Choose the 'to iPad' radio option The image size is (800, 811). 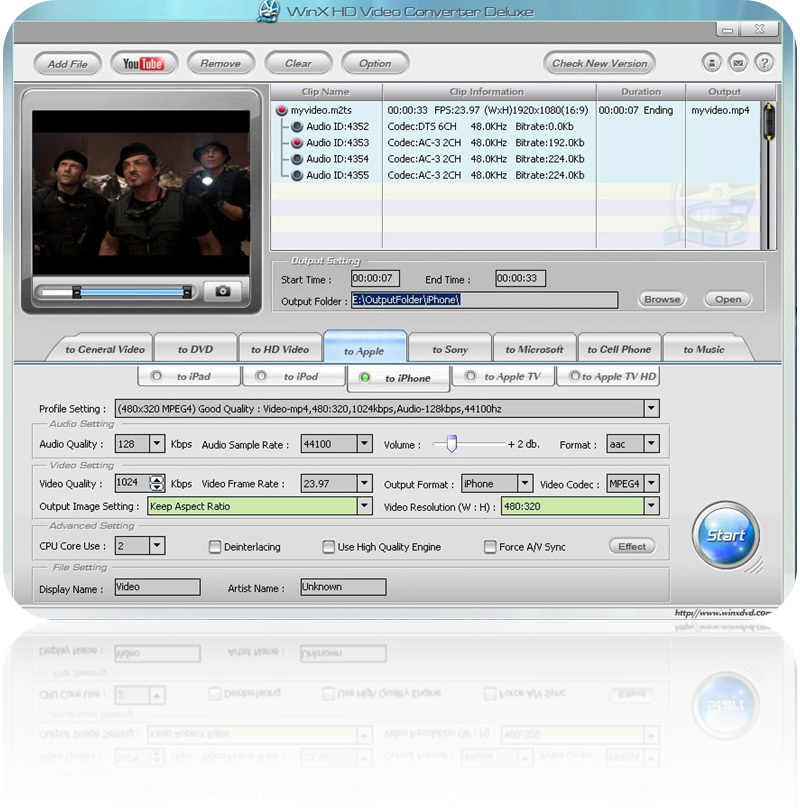tap(156, 376)
